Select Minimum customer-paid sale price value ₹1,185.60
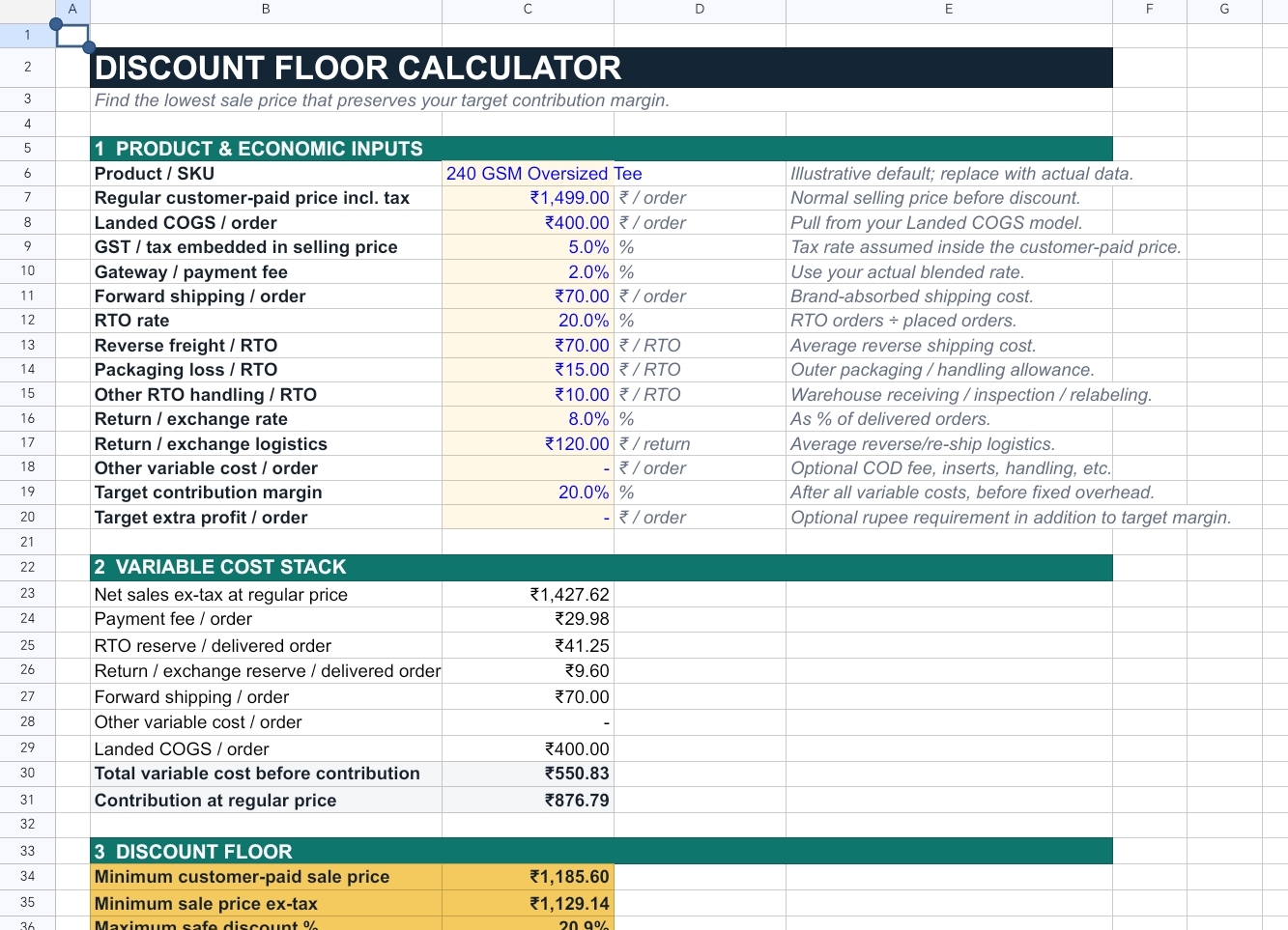Screen dimensions: 1288x930 click(x=528, y=877)
